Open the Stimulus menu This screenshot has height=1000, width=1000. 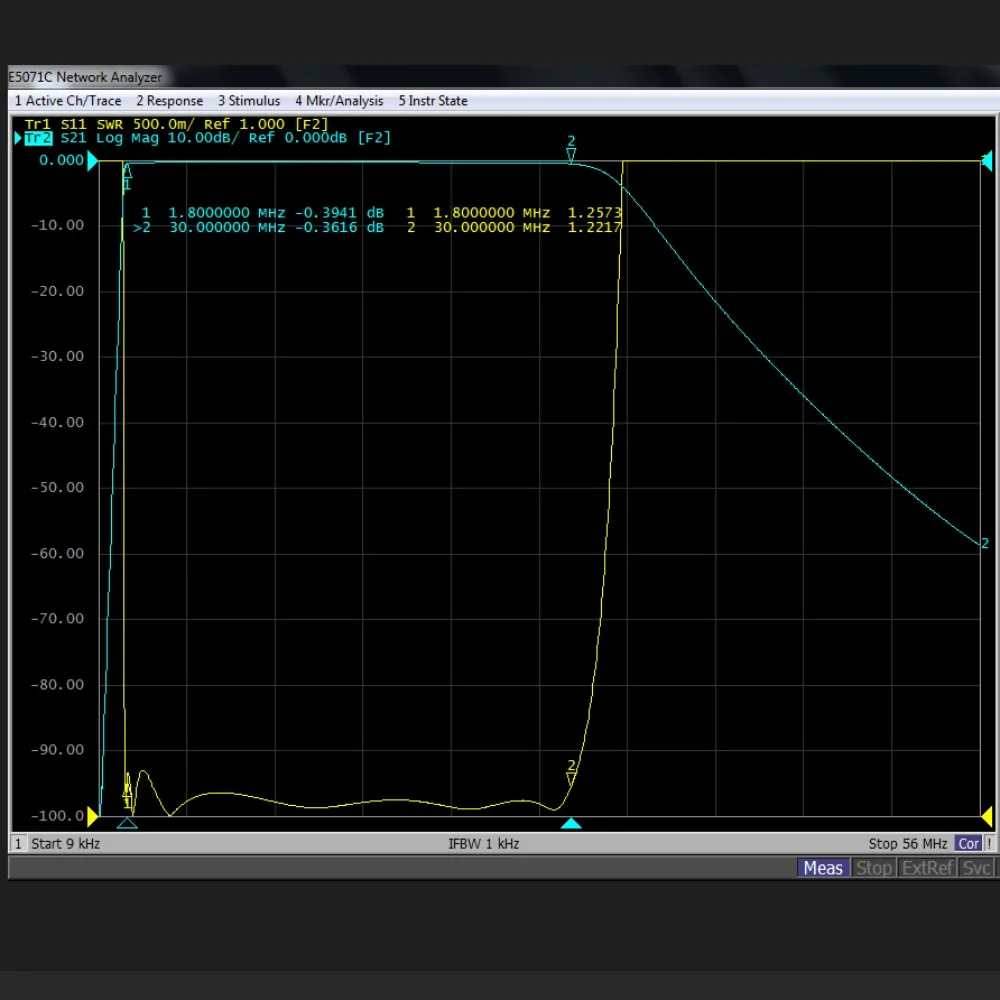point(249,101)
